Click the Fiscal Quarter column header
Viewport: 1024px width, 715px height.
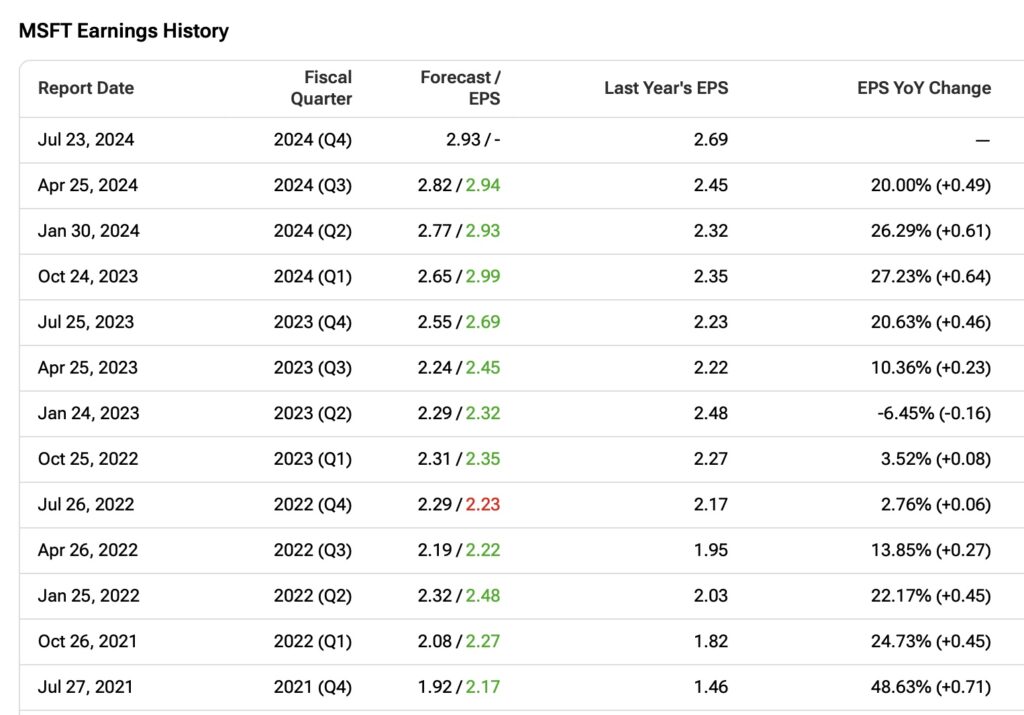(321, 88)
